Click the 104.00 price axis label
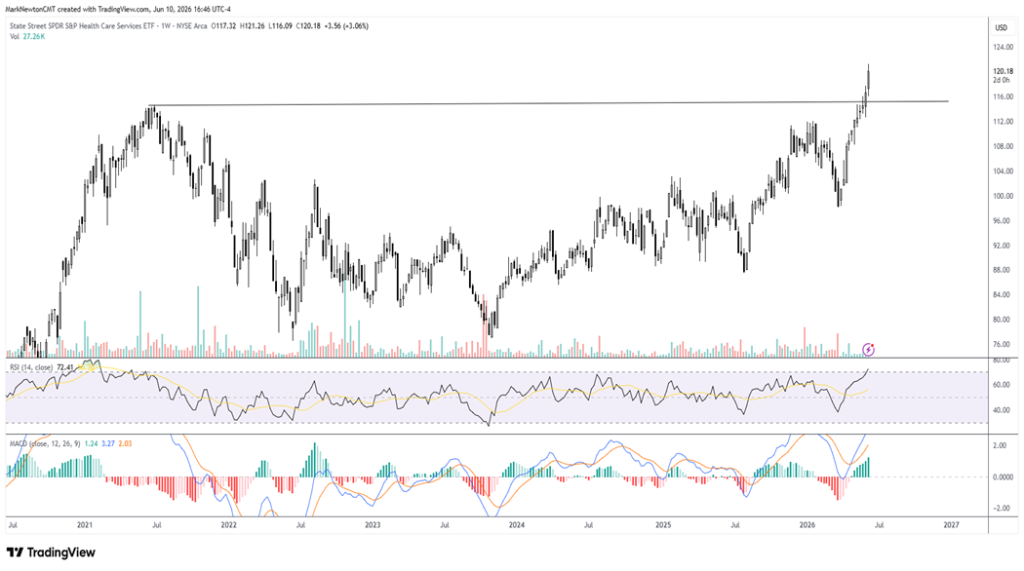Viewport: 1024px width, 571px height. [1002, 171]
